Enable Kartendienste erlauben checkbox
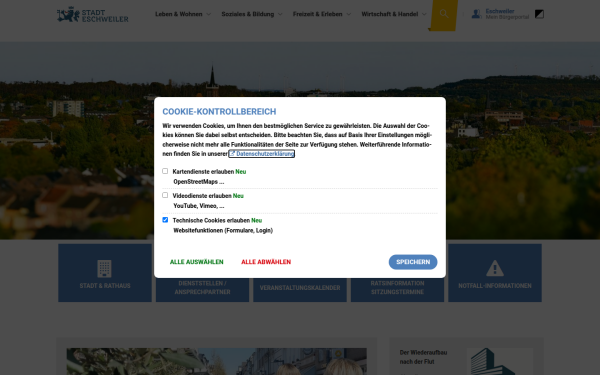 [x=165, y=171]
